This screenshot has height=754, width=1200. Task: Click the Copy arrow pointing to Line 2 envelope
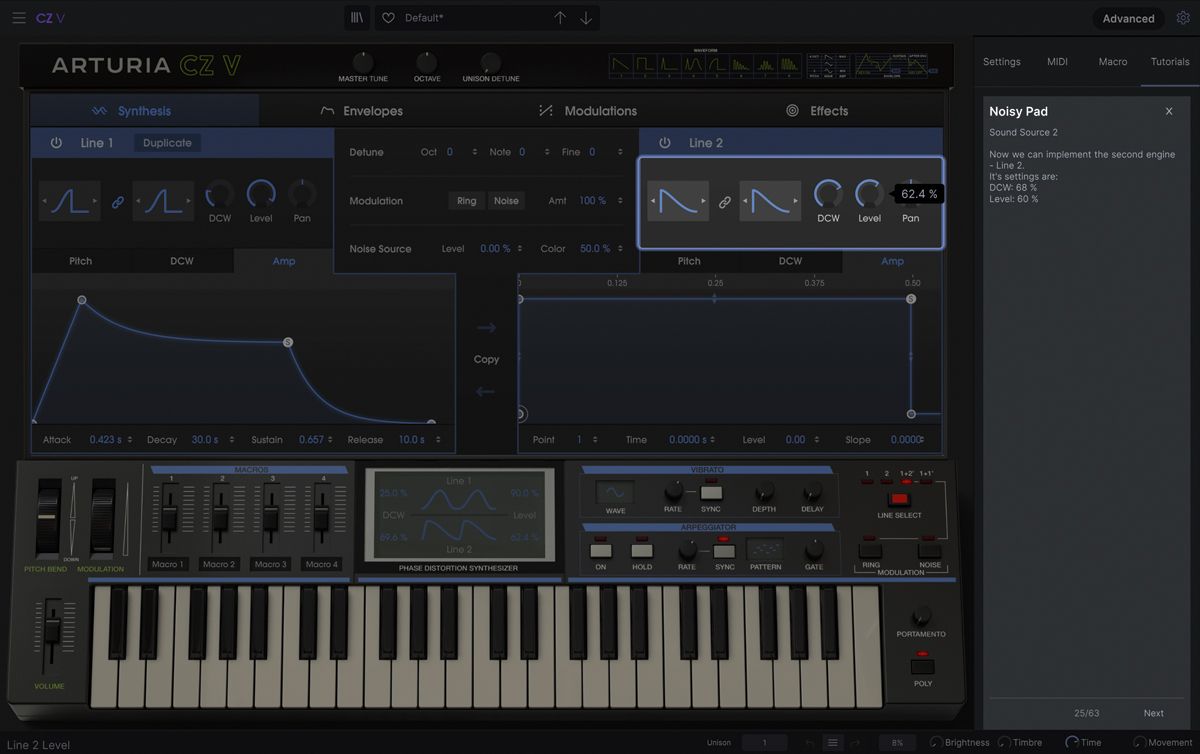click(486, 327)
